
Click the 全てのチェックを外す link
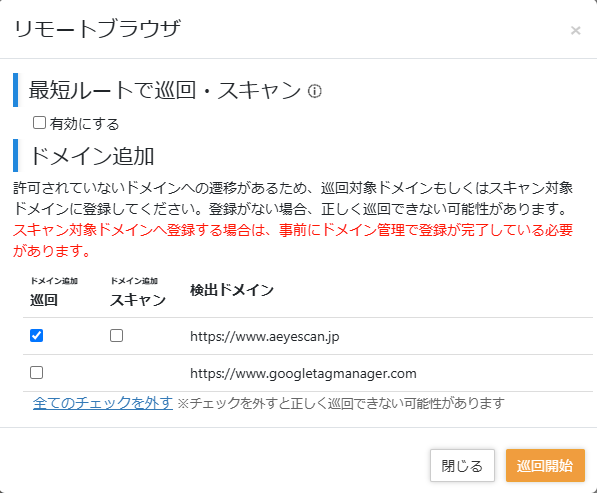pyautogui.click(x=103, y=403)
